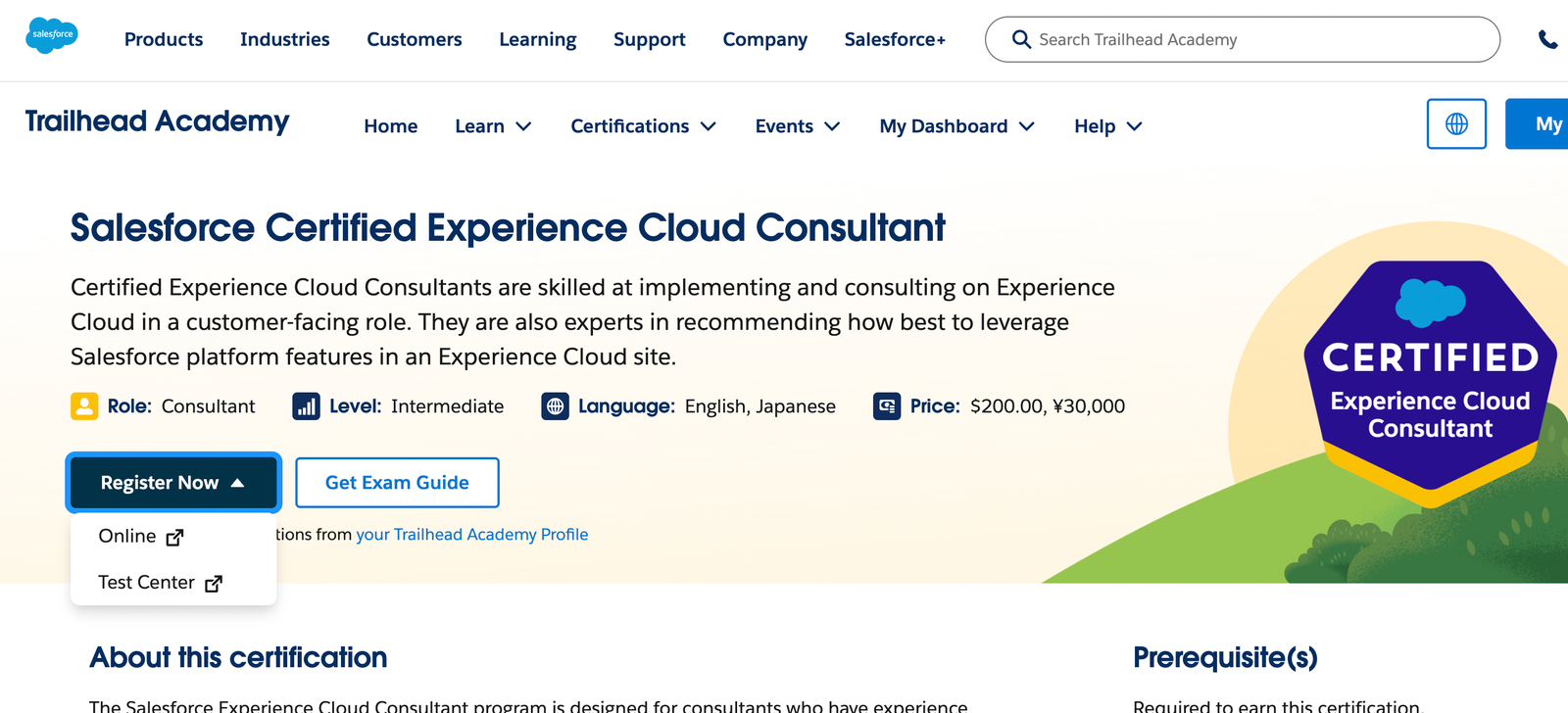Open your Trailhead Academy Profile link

click(x=471, y=535)
